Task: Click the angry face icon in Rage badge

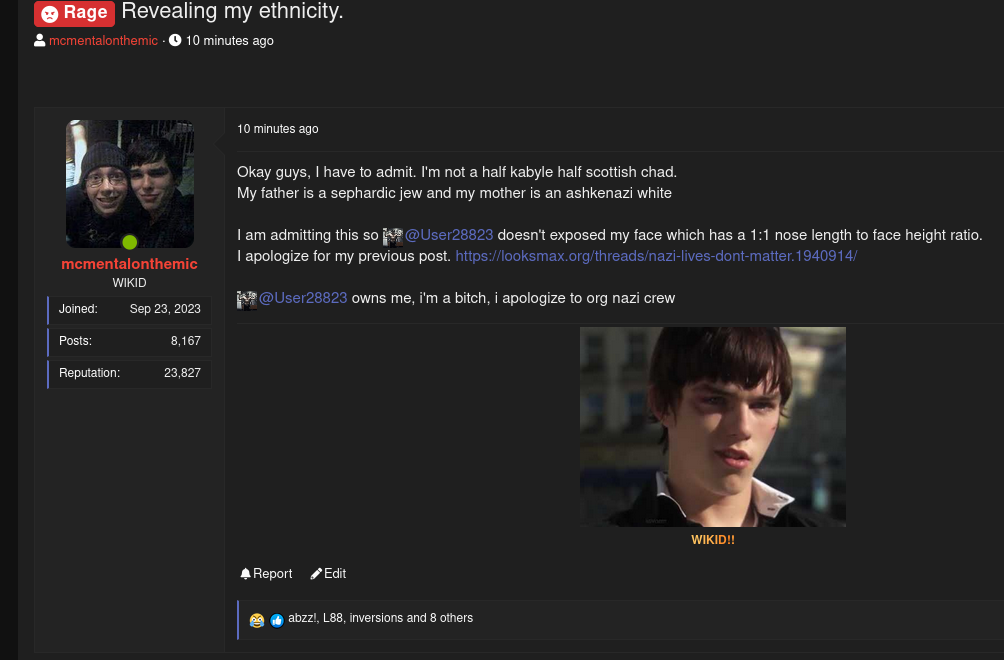Action: point(50,14)
